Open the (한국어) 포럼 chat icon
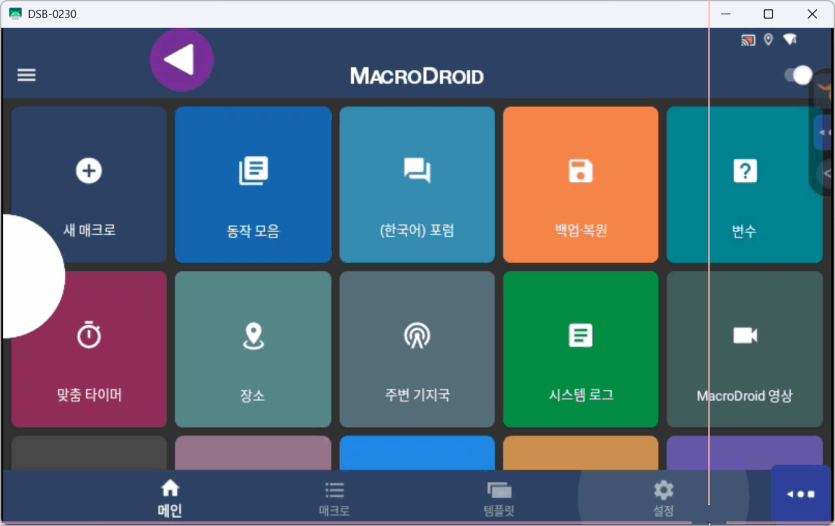This screenshot has width=835, height=526. coord(417,170)
